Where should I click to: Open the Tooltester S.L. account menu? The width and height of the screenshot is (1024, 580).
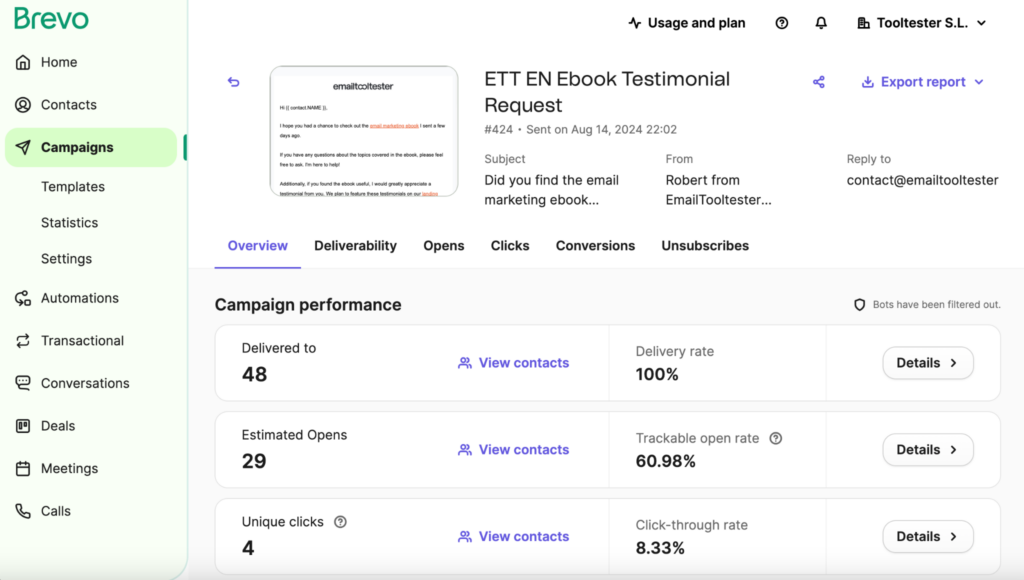(921, 22)
